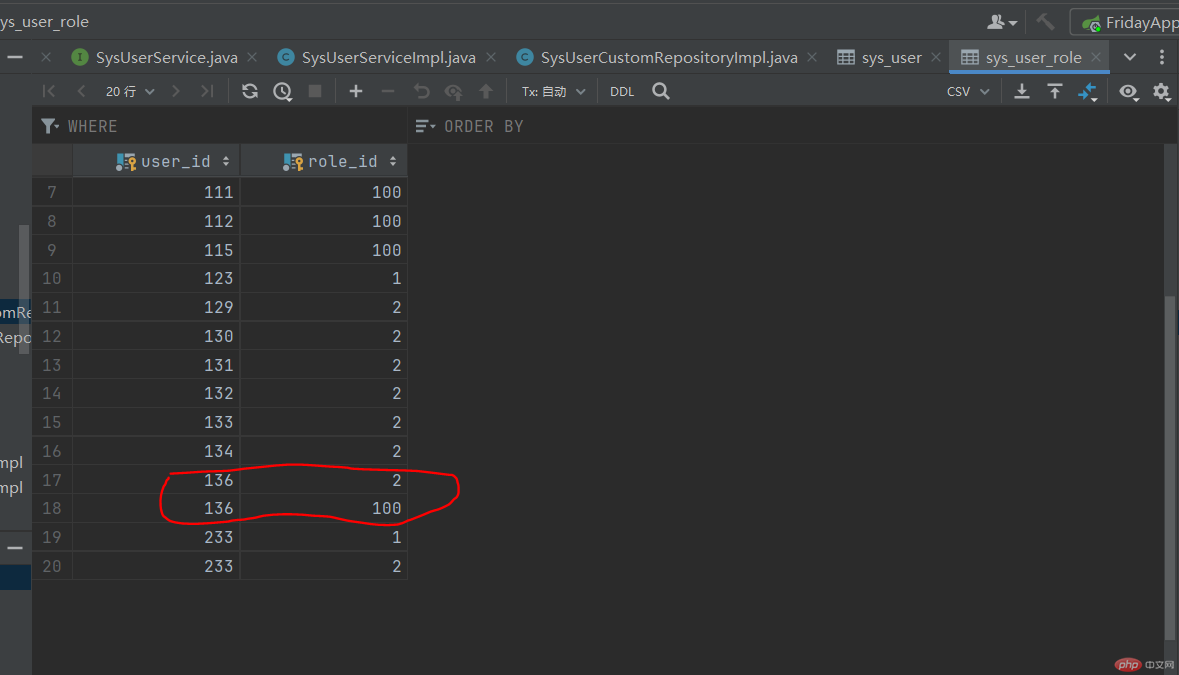Image resolution: width=1179 pixels, height=675 pixels.
Task: Click the stop query square icon
Action: [x=315, y=91]
